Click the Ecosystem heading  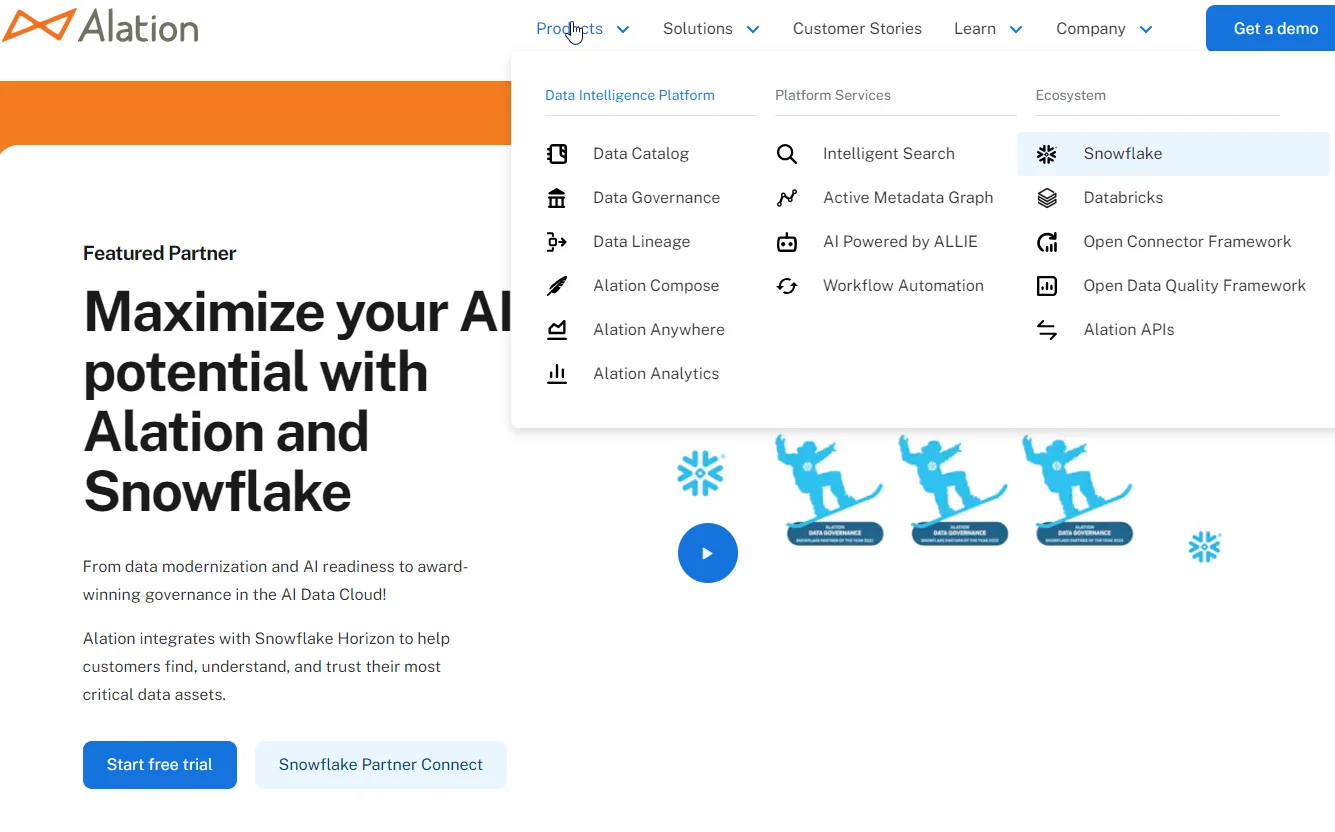(x=1070, y=96)
